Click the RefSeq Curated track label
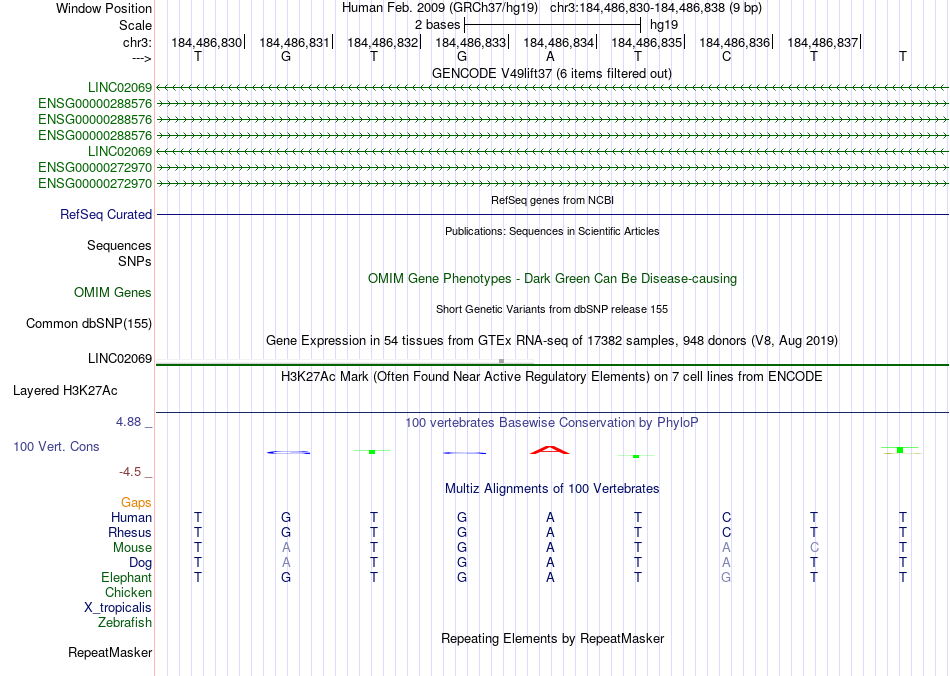Viewport: 950px width, 676px height. [x=106, y=214]
